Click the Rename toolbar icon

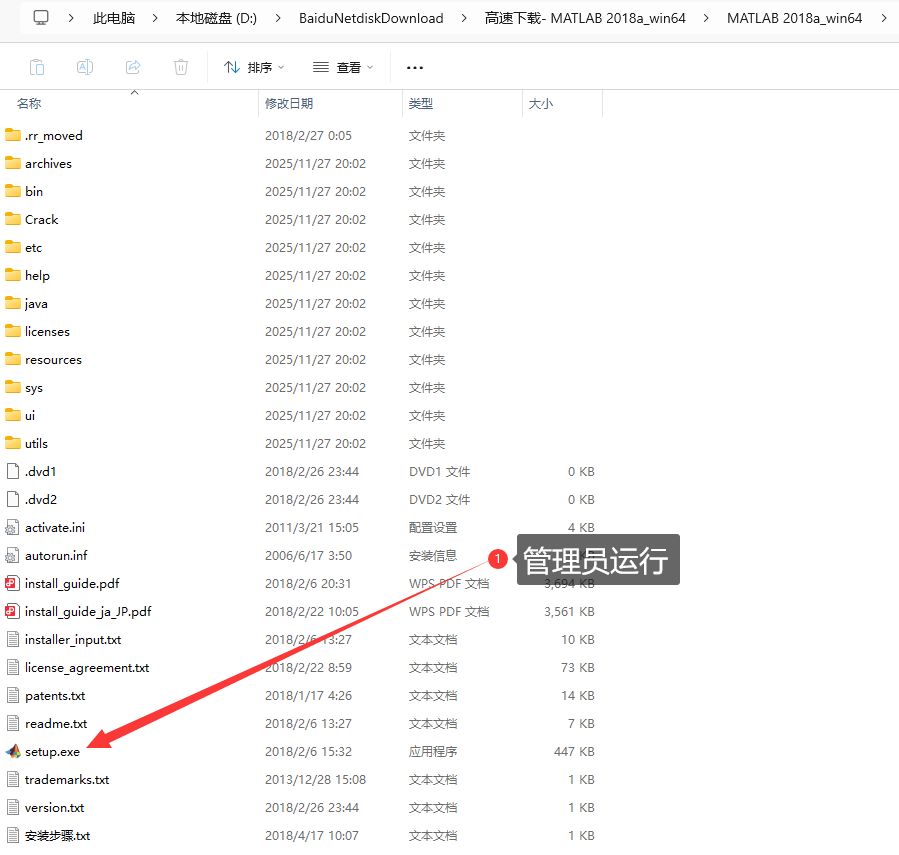(85, 67)
